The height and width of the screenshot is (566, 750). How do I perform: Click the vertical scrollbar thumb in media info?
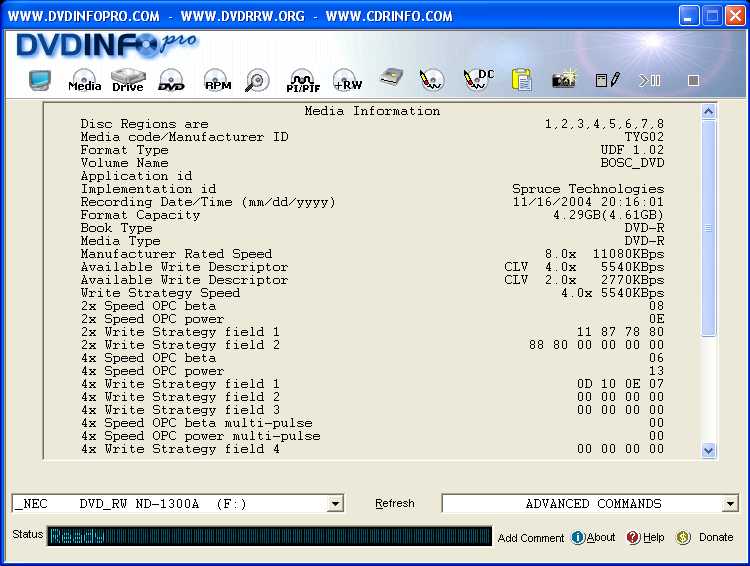point(708,228)
